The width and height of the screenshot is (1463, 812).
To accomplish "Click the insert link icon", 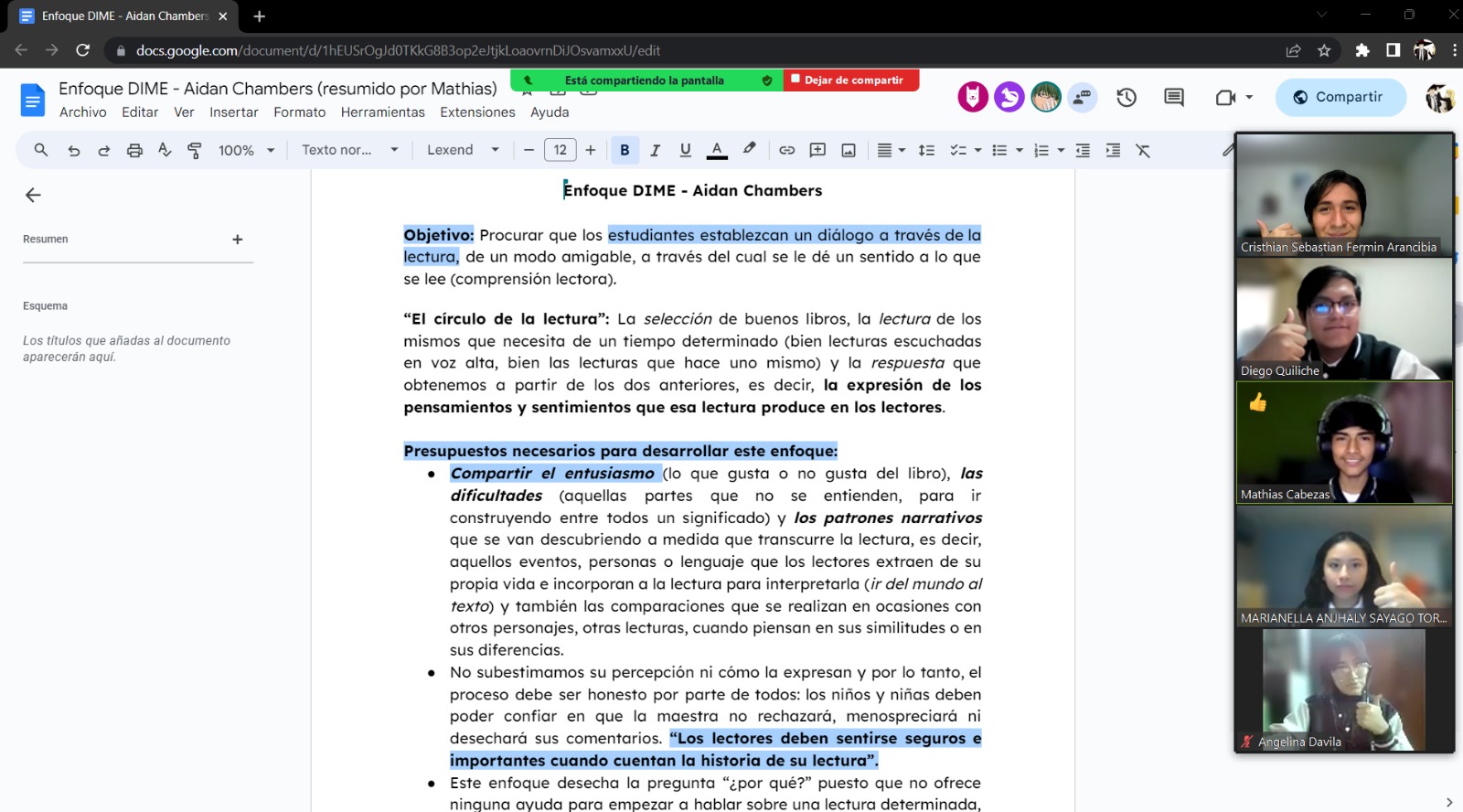I will coord(786,151).
